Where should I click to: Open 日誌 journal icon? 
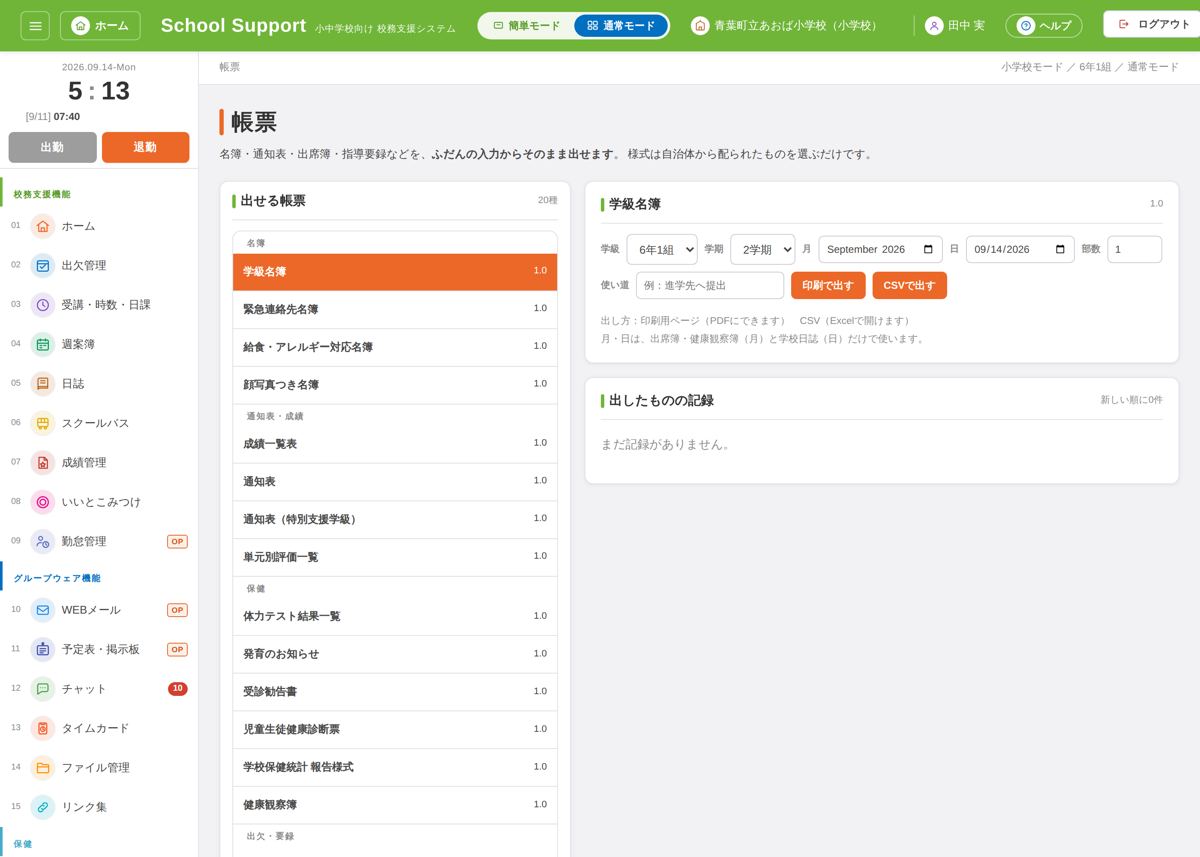tap(42, 383)
